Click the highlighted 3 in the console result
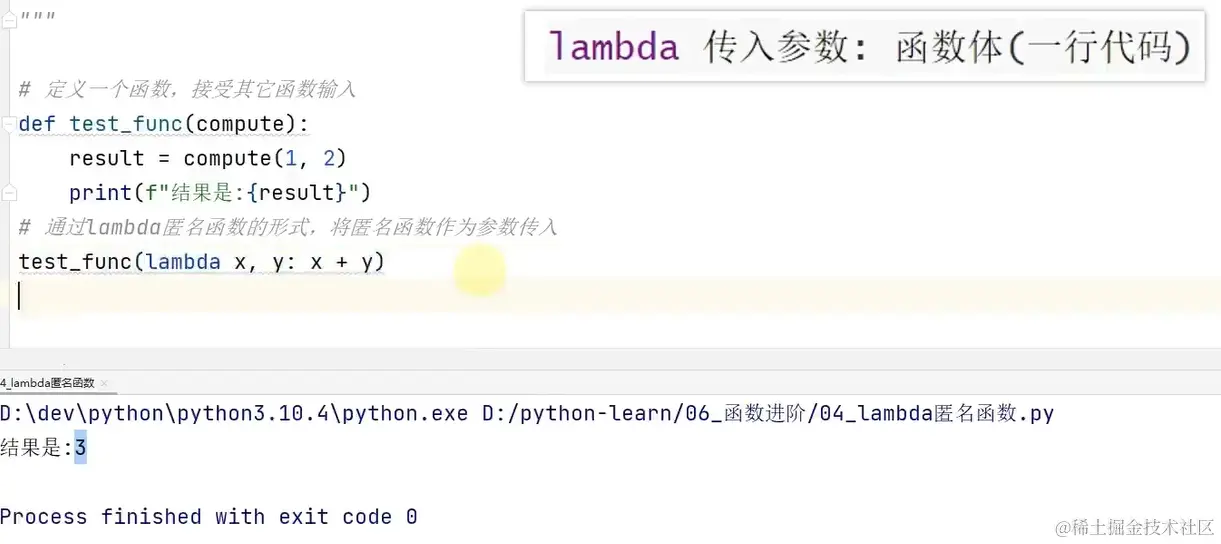 click(80, 449)
